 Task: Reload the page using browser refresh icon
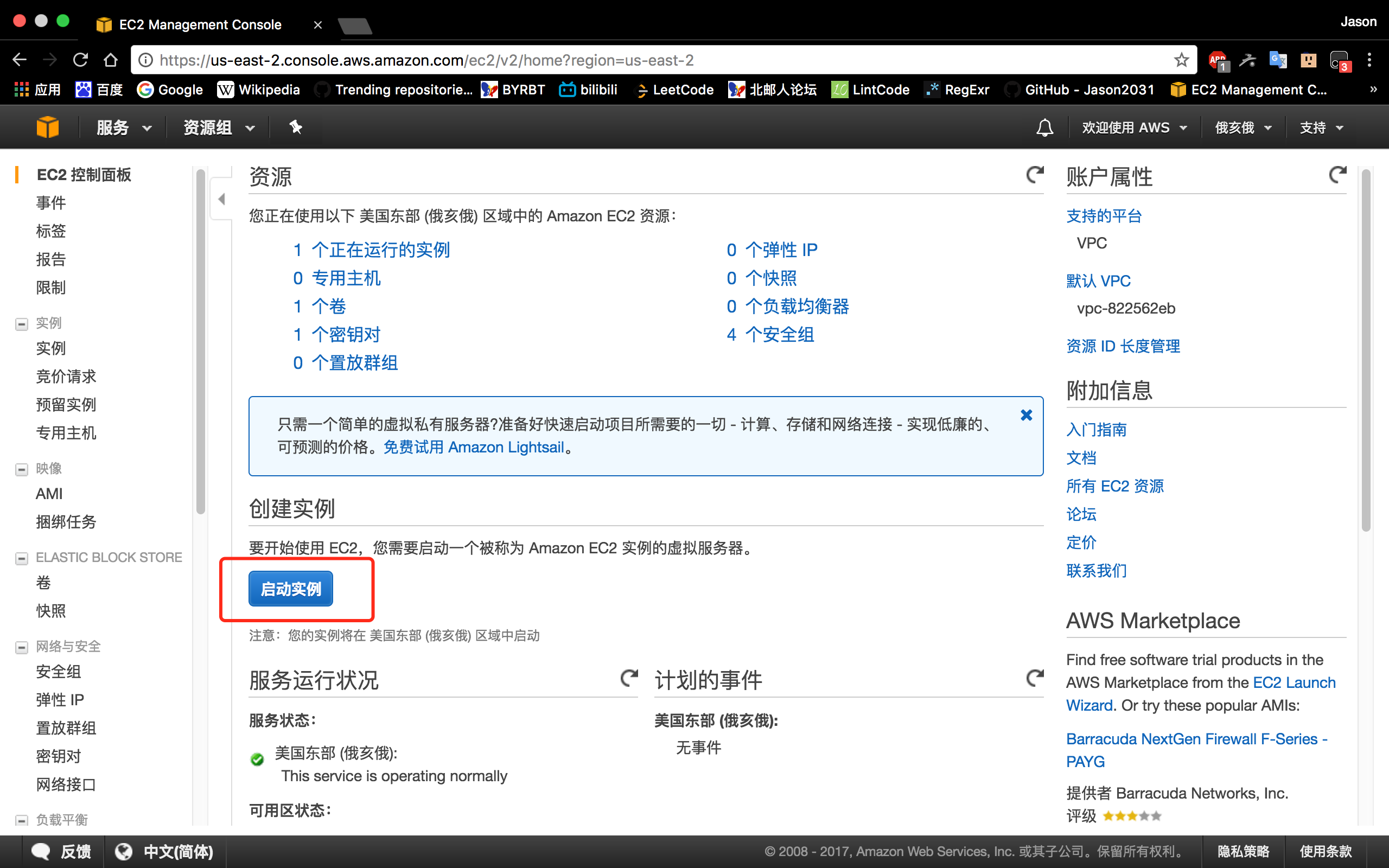[80, 60]
